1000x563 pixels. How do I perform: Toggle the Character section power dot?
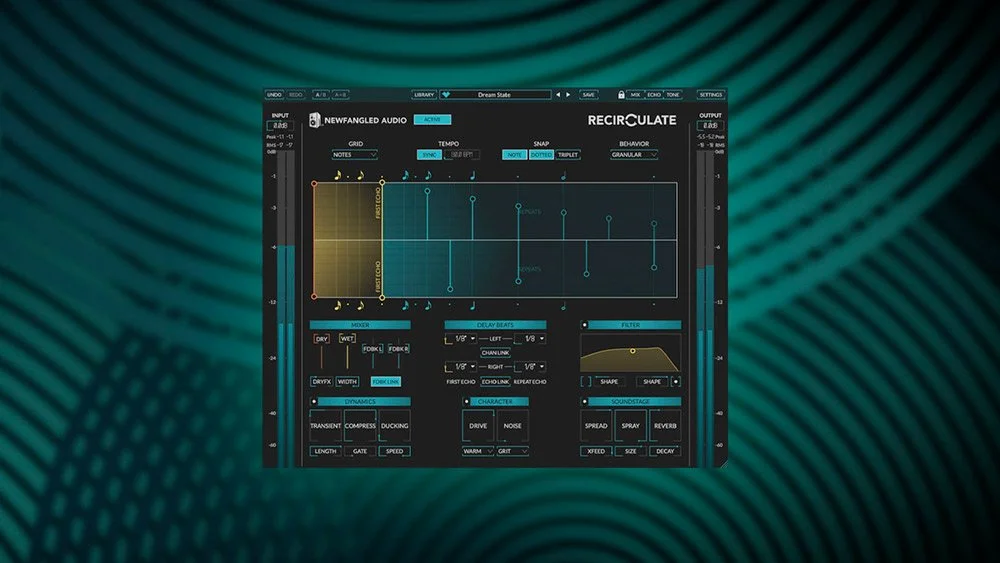[466, 402]
